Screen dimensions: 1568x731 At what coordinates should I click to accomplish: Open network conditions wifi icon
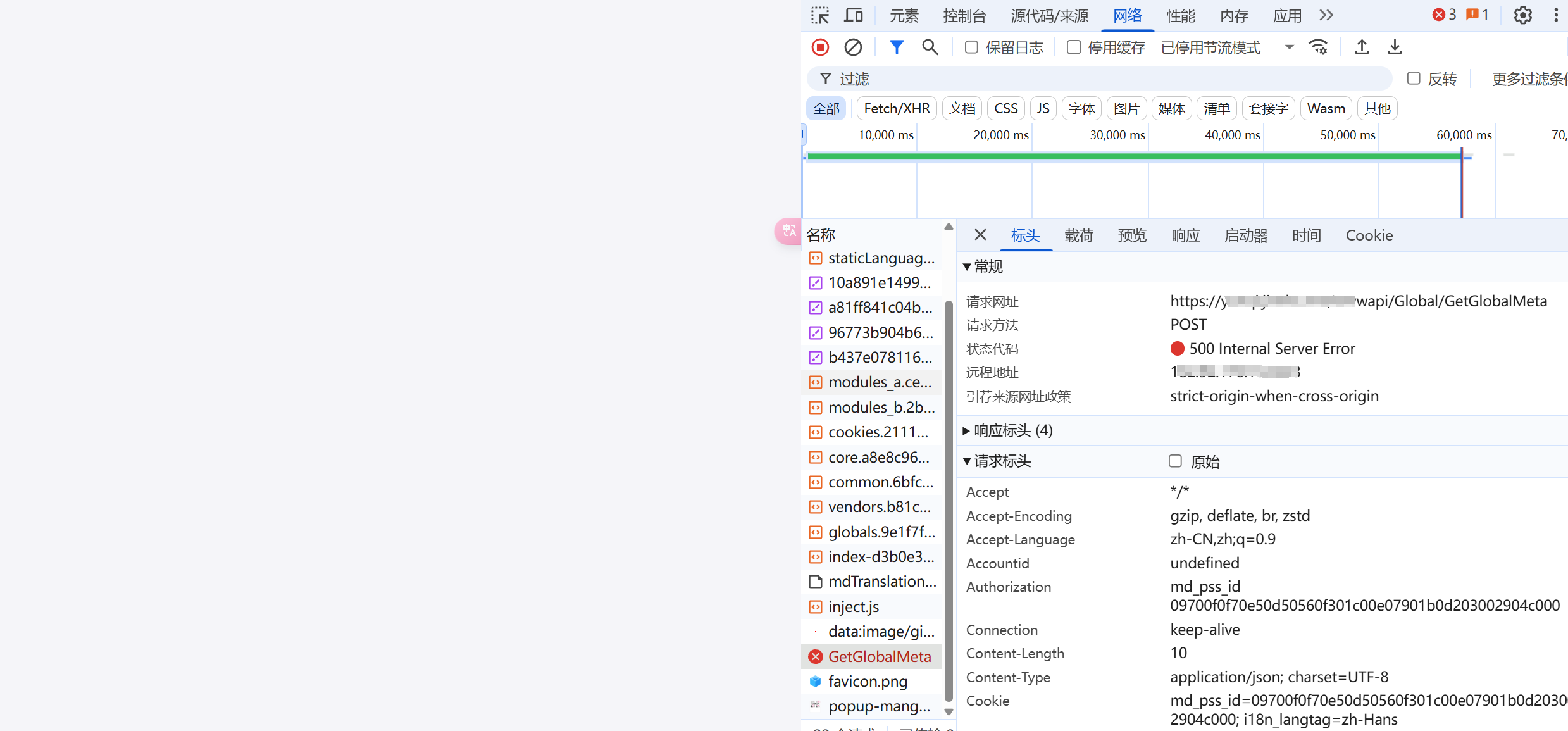[x=1319, y=47]
